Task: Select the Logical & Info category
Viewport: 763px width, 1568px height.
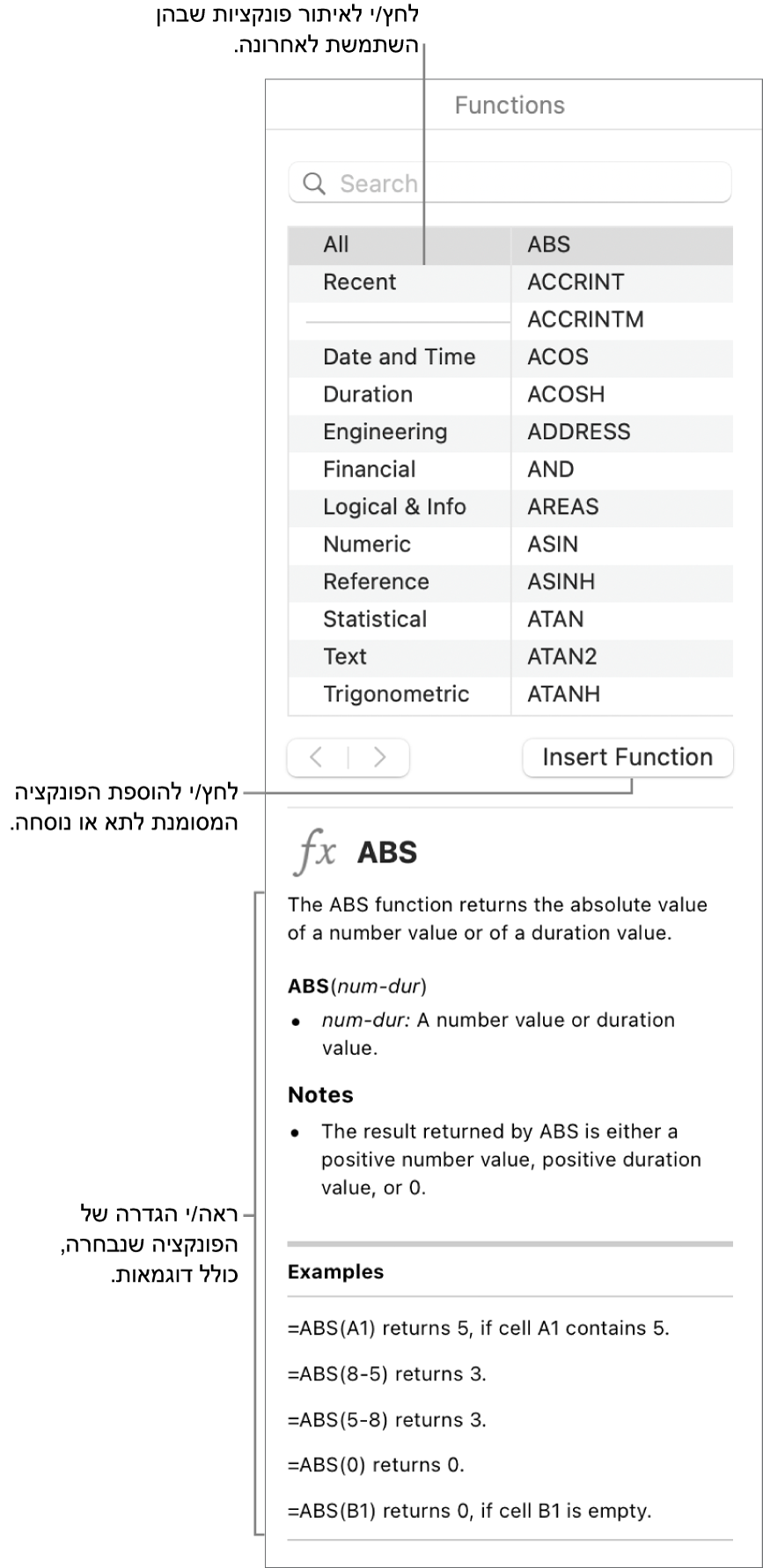Action: click(393, 507)
